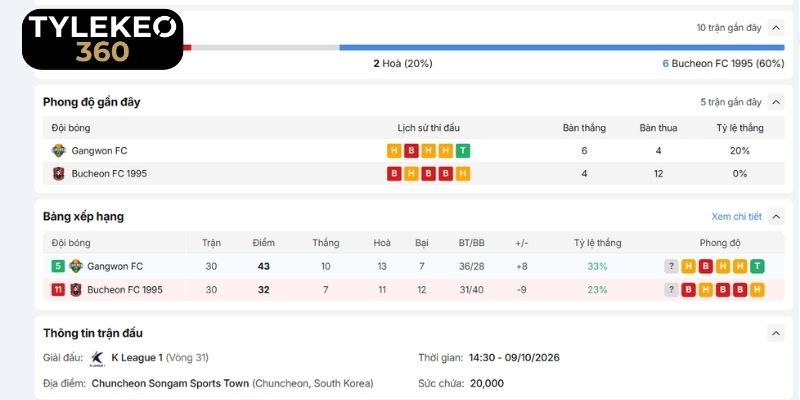Click the Bucheon FC 1995 crest in recent form table
This screenshot has height=400, width=800.
59,174
